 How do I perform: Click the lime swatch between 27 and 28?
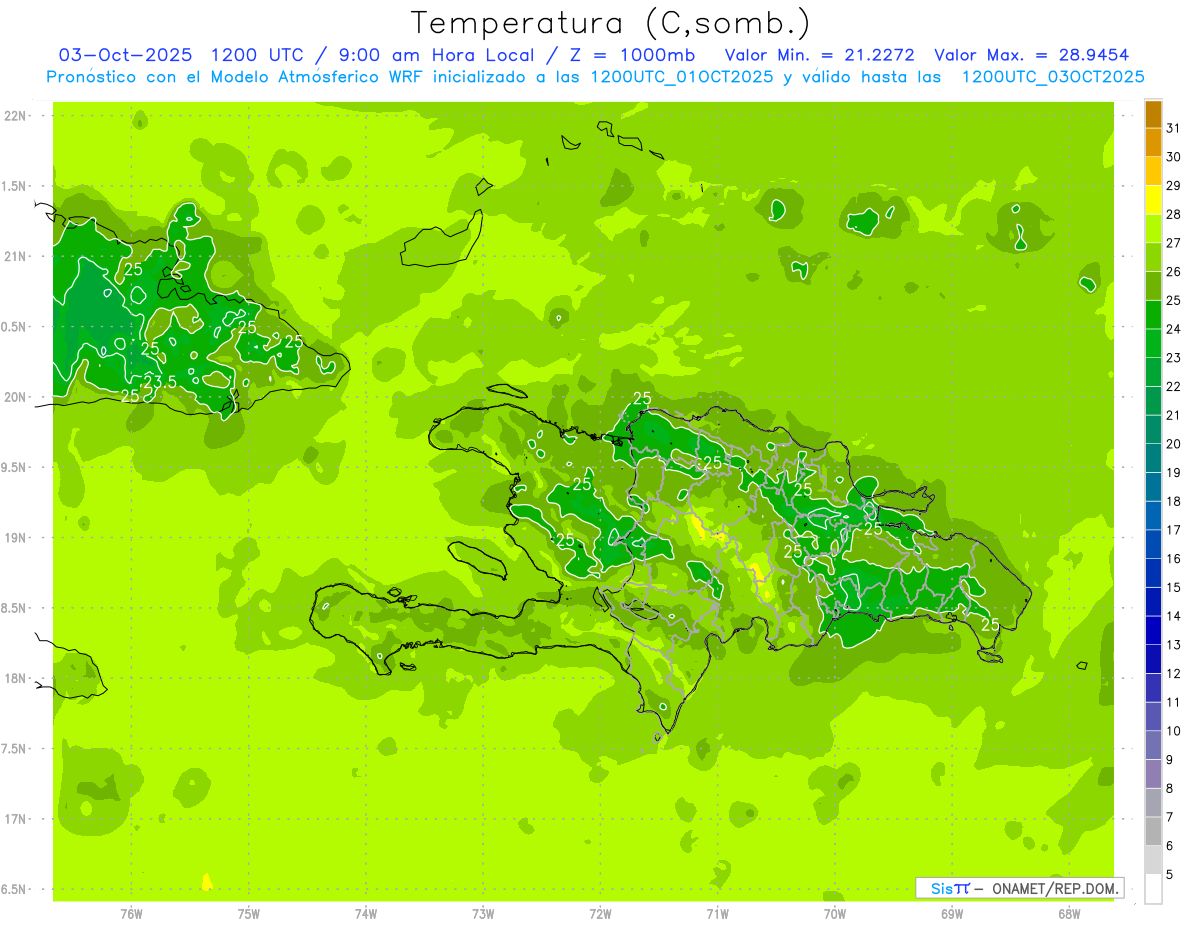(1153, 229)
